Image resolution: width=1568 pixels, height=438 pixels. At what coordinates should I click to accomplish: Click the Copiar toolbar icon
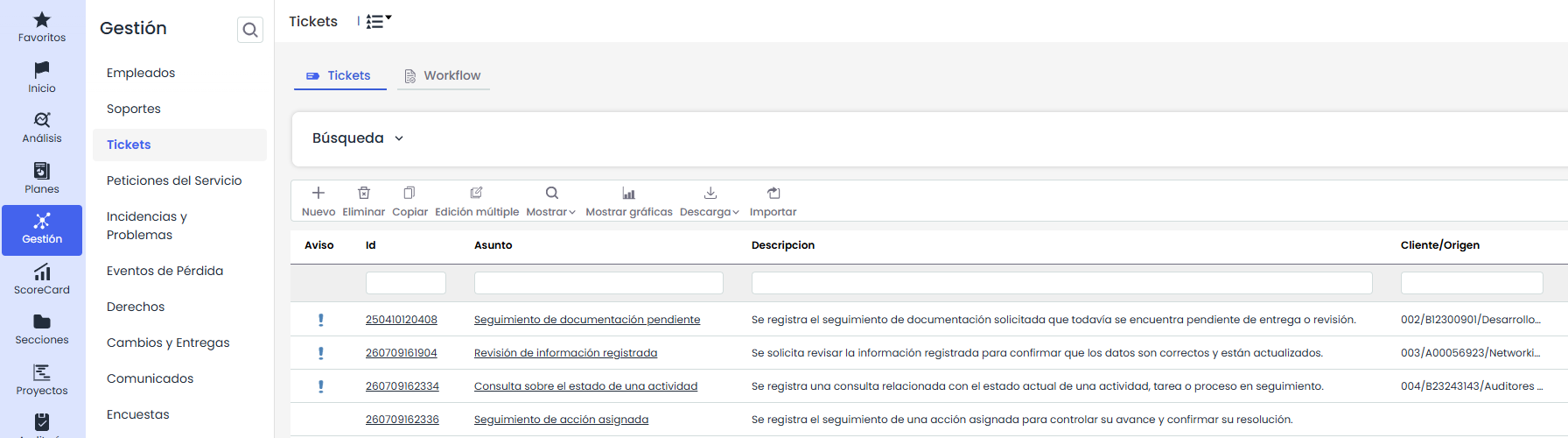[409, 193]
